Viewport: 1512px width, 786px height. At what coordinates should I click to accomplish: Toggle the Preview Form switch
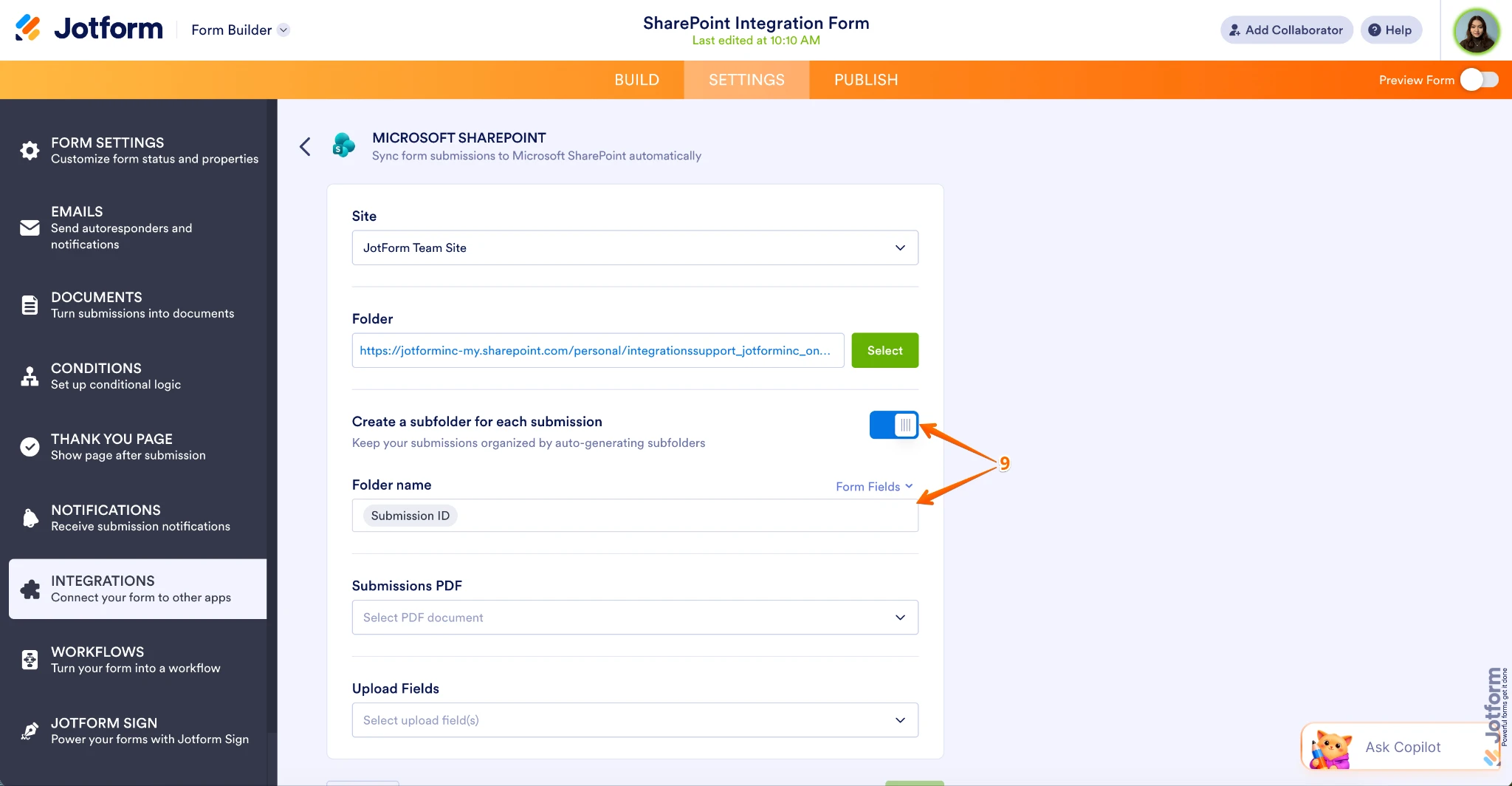[x=1480, y=80]
